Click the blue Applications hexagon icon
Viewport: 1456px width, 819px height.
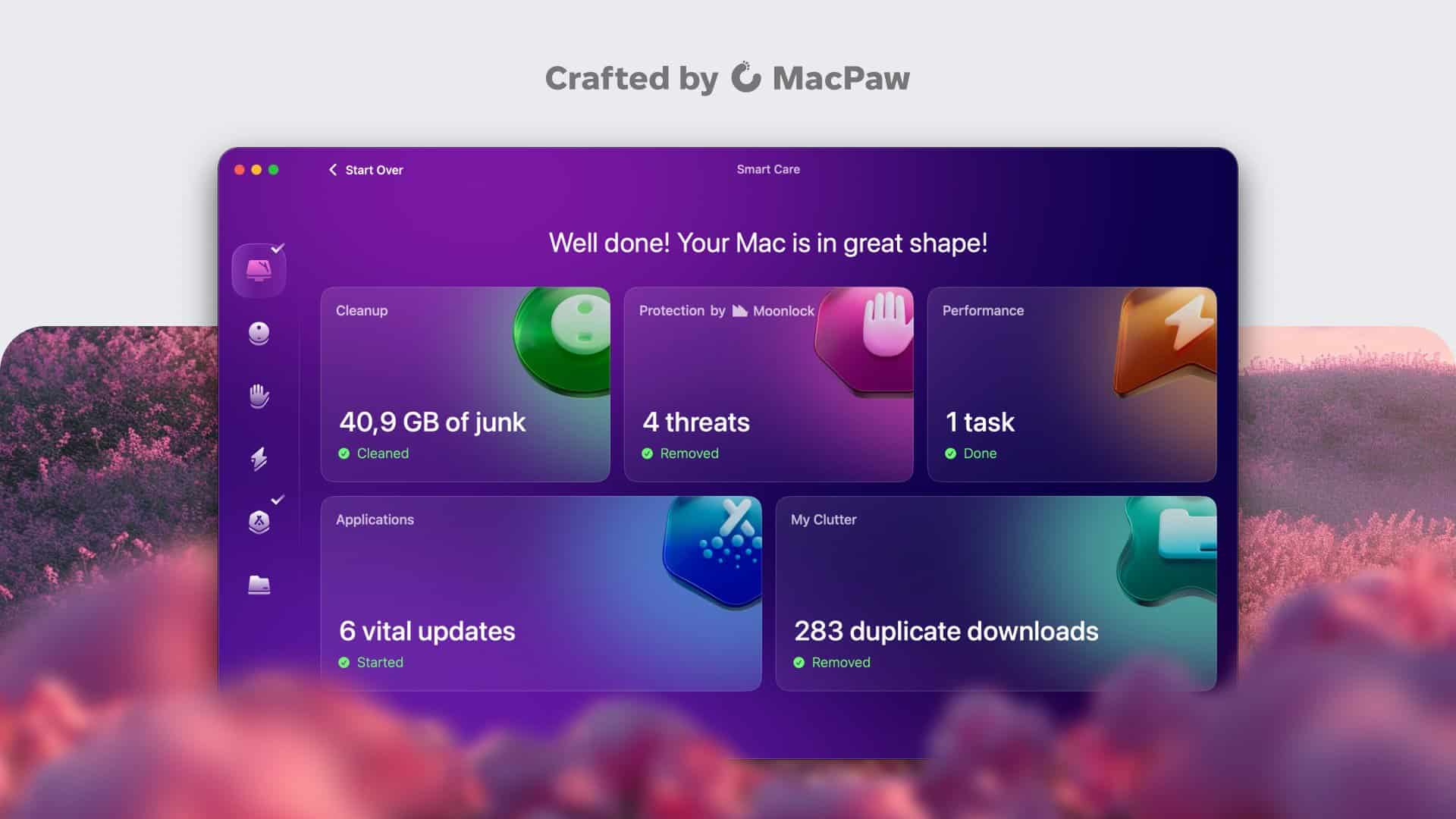point(713,552)
